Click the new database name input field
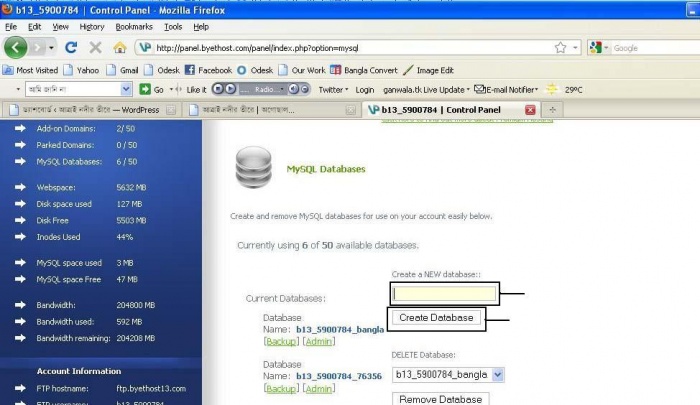The height and width of the screenshot is (405, 700). coord(445,293)
